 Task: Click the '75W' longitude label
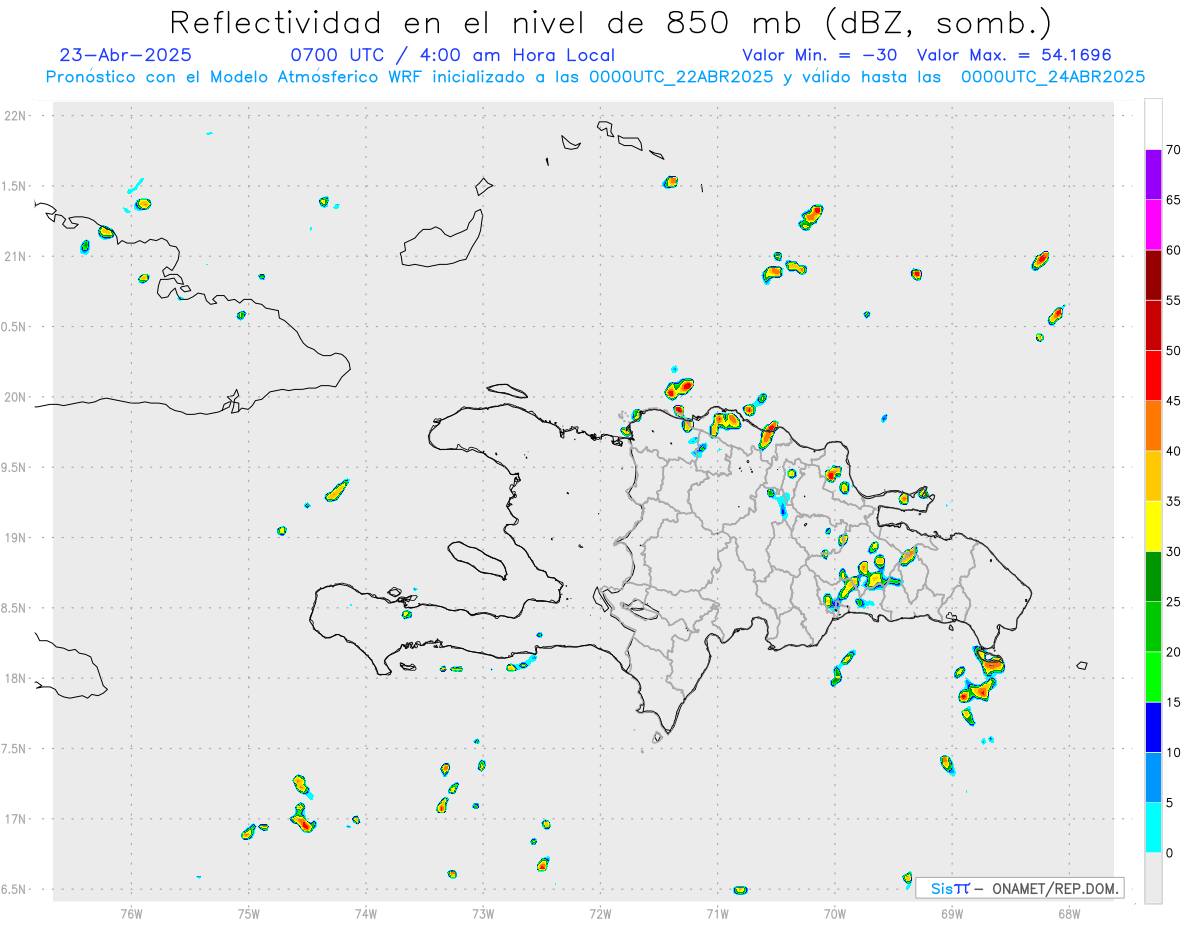249,913
